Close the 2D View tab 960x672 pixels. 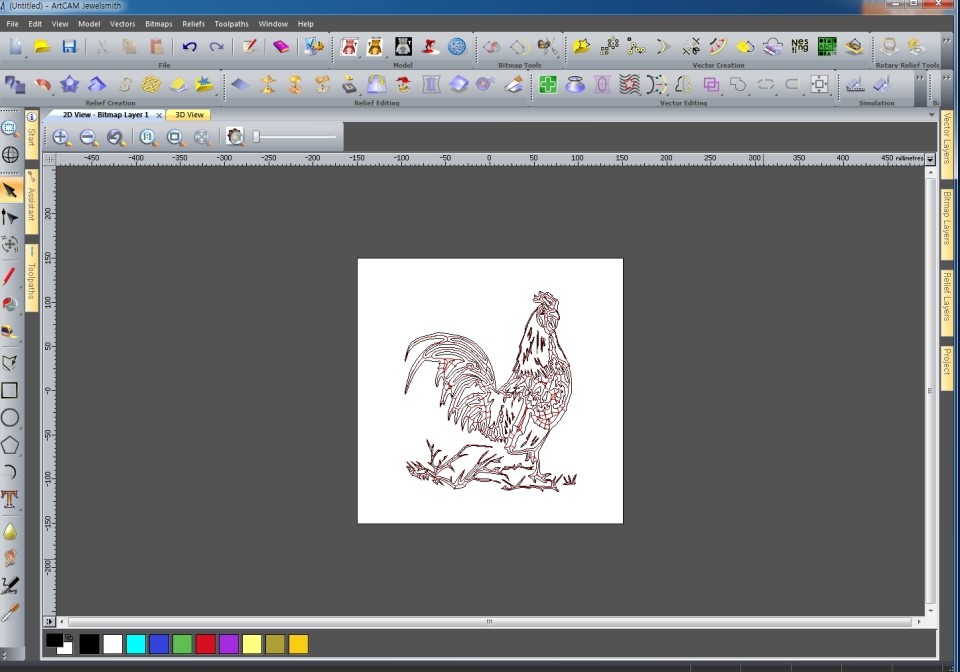(x=159, y=115)
